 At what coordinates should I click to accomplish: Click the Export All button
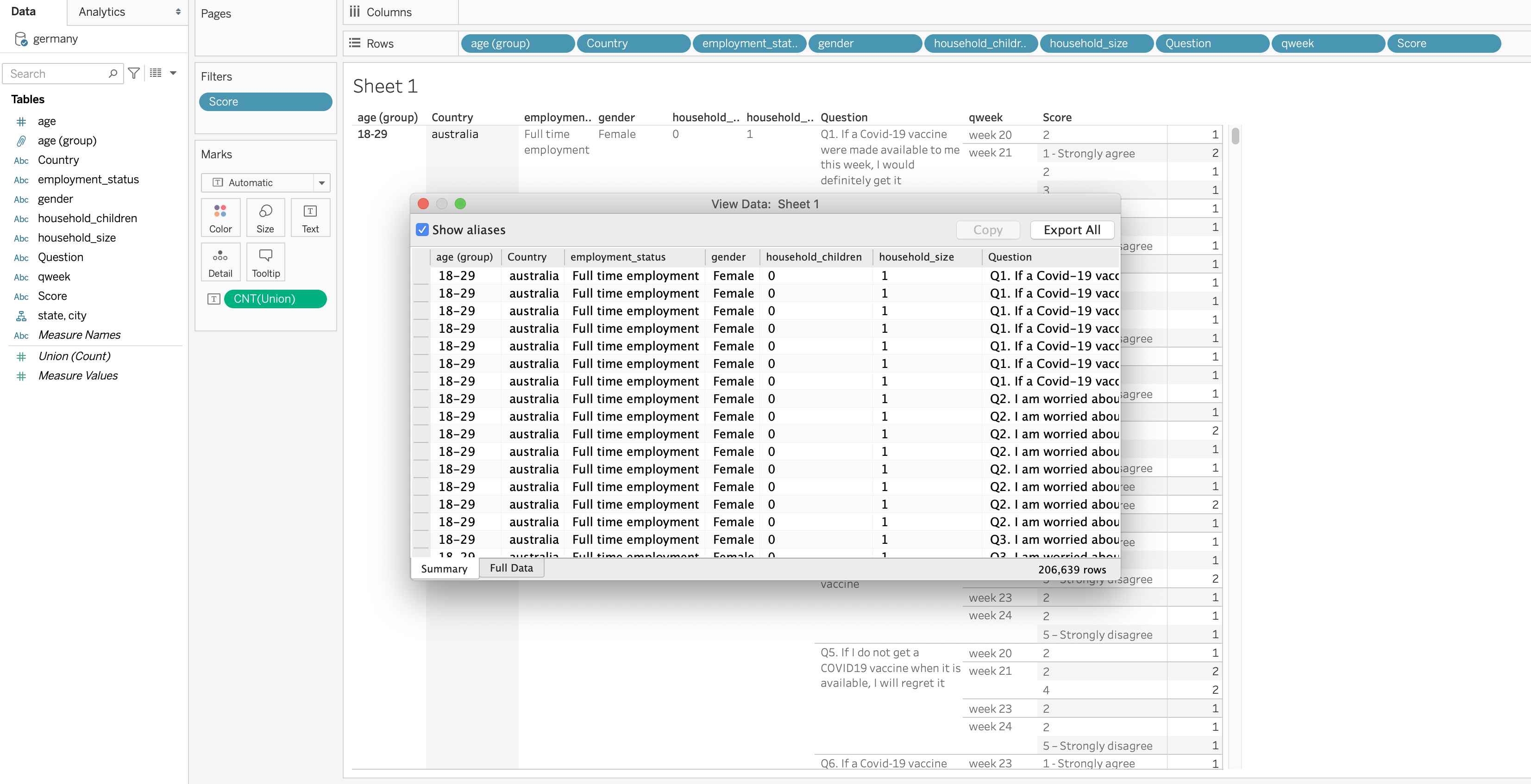point(1072,230)
